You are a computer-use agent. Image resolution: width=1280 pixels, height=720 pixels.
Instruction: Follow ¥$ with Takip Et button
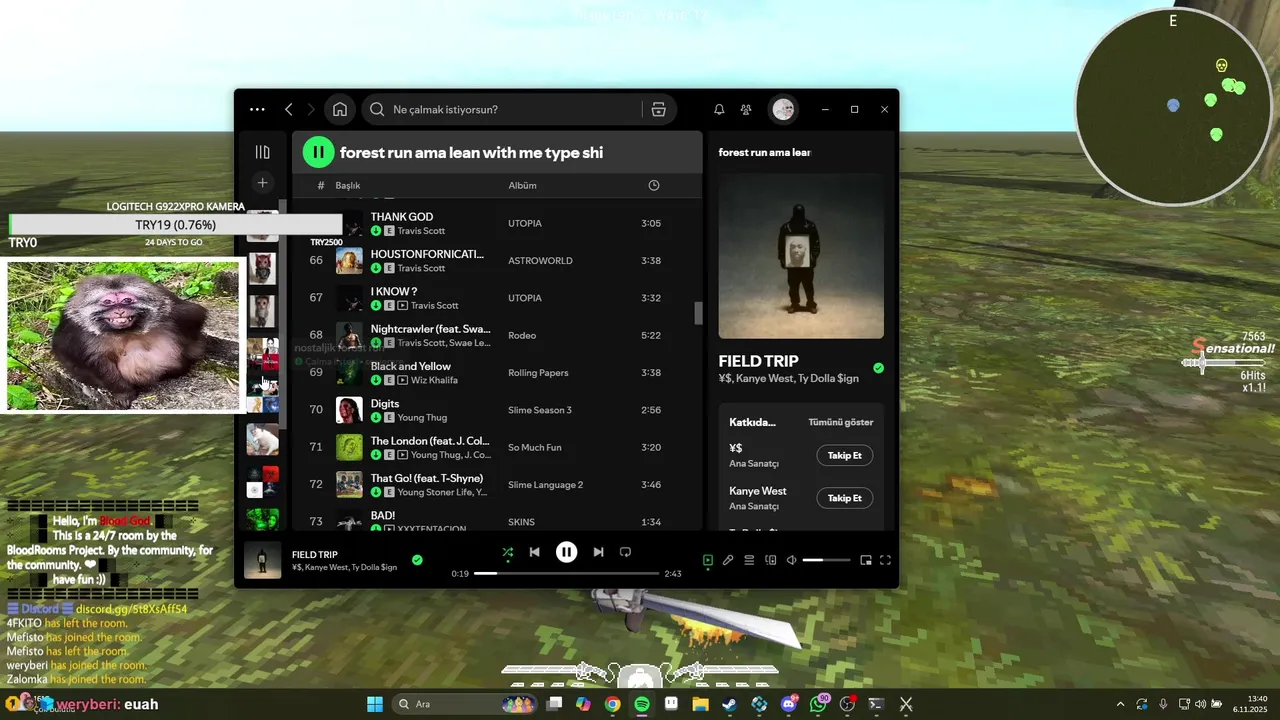tap(844, 455)
